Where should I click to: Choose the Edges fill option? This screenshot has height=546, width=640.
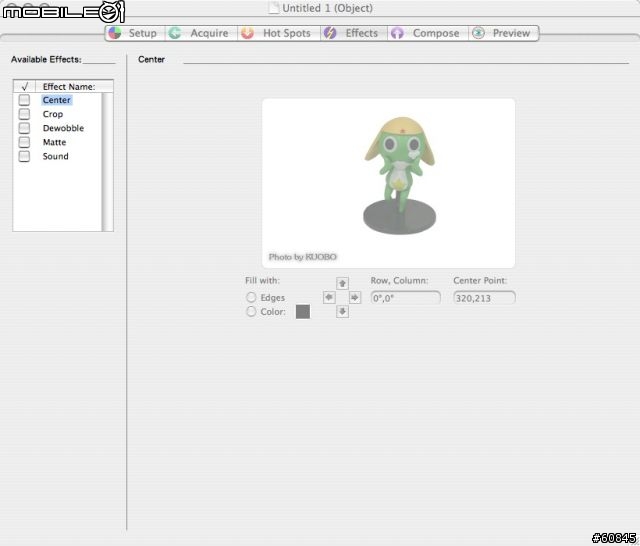[251, 297]
